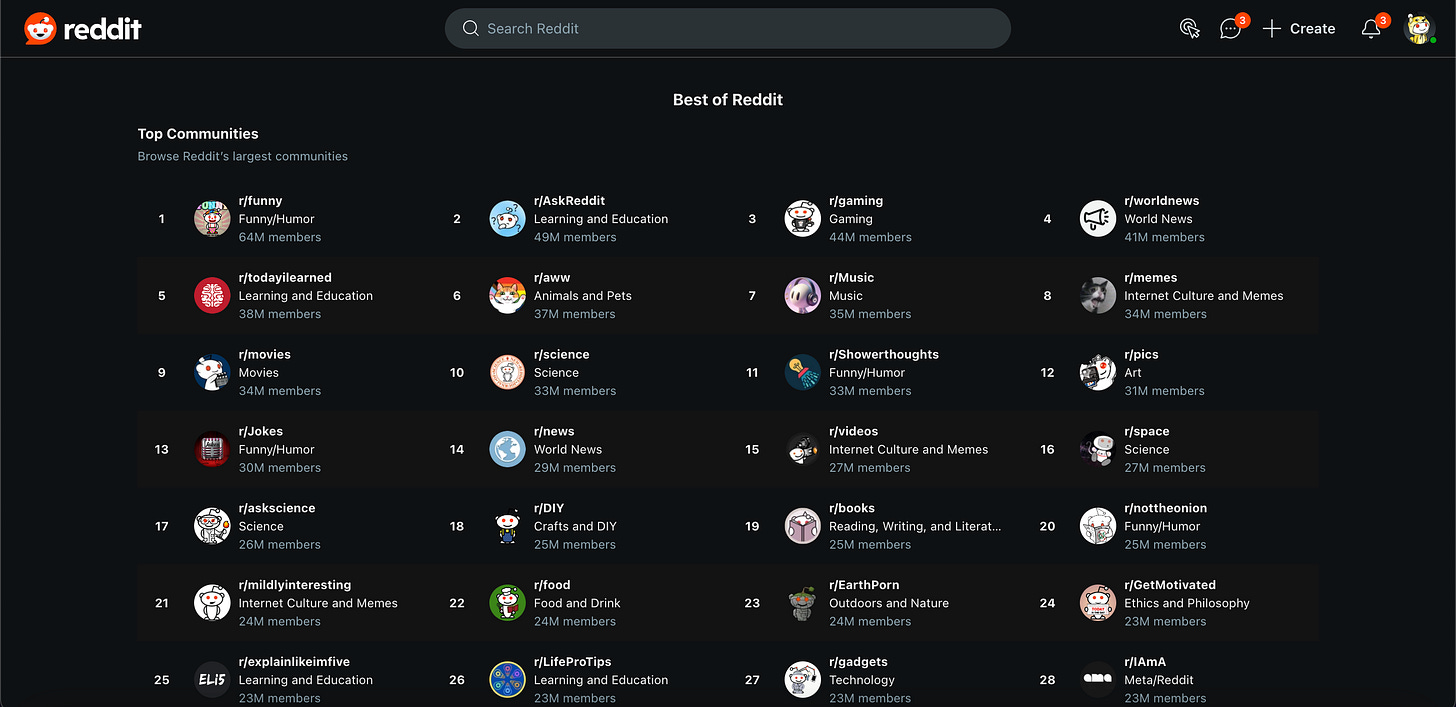Open the r/AskReddit community link
1456x707 pixels.
pos(569,201)
